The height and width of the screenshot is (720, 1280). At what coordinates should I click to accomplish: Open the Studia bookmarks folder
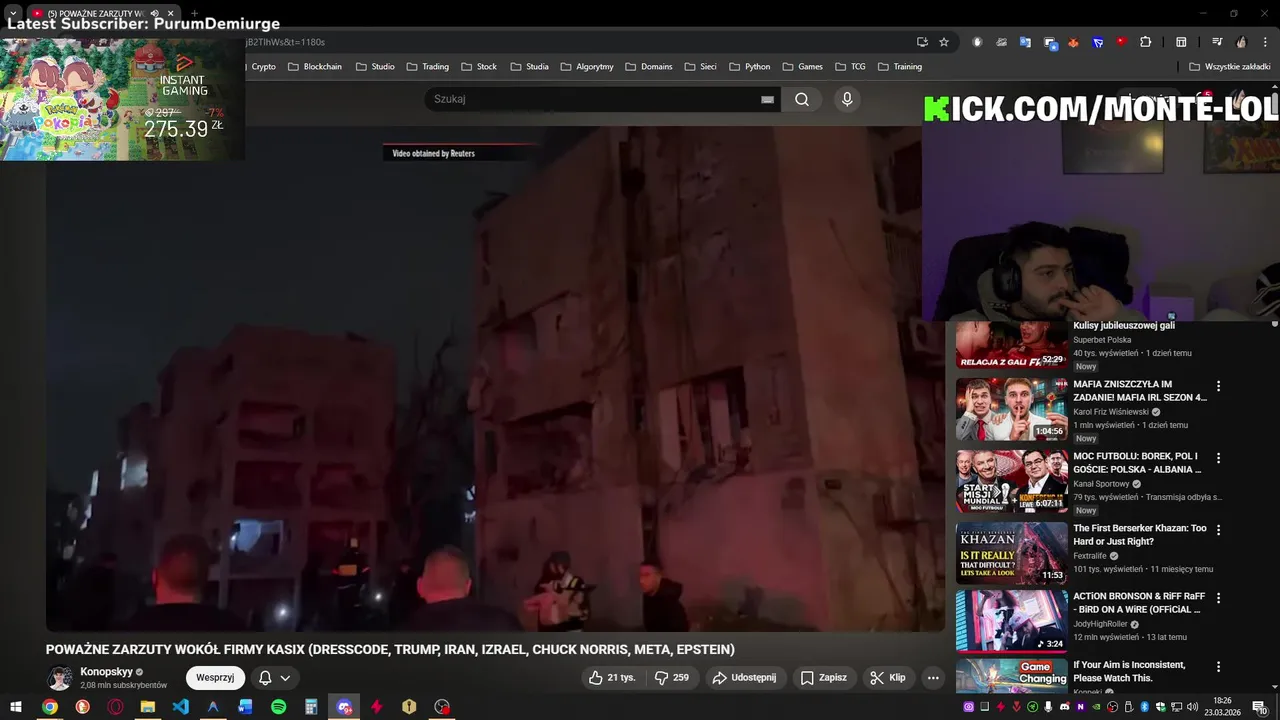coord(530,67)
